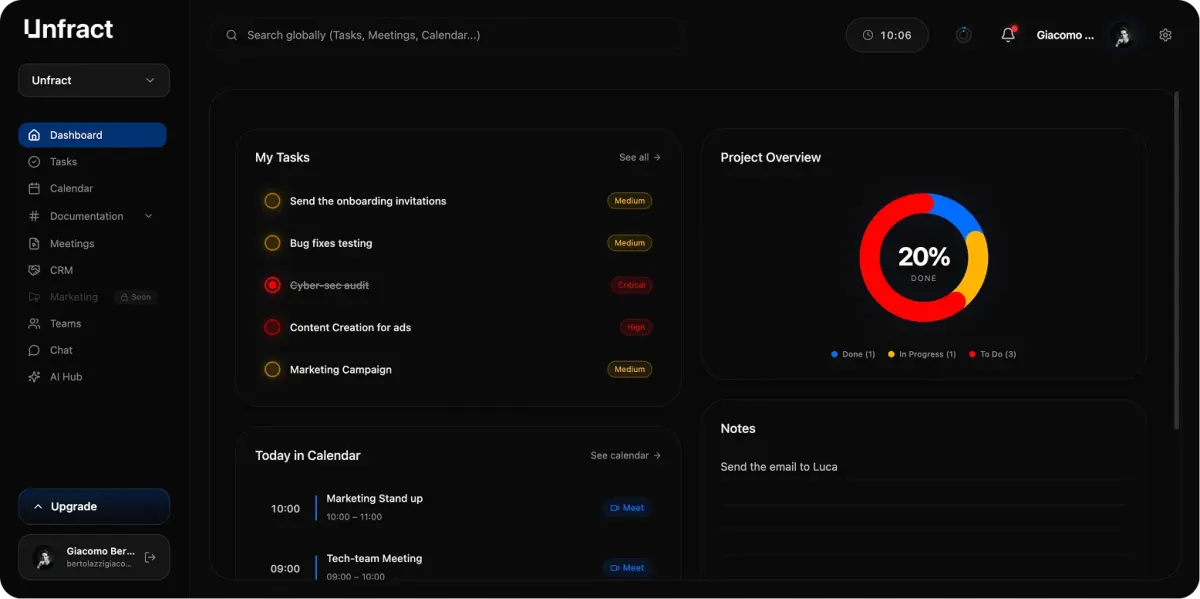The height and width of the screenshot is (599, 1200).
Task: Click the Meet button for Tech-team Meeting
Action: pyautogui.click(x=627, y=568)
